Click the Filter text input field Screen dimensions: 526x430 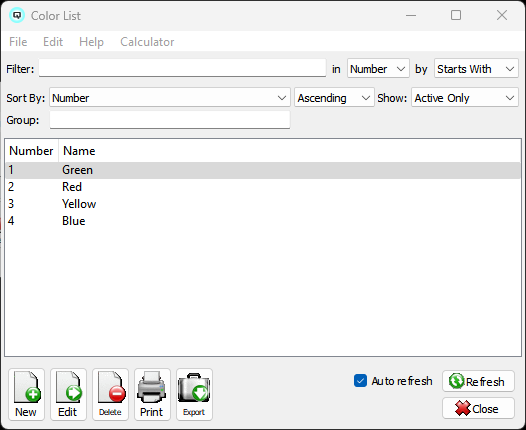(182, 68)
